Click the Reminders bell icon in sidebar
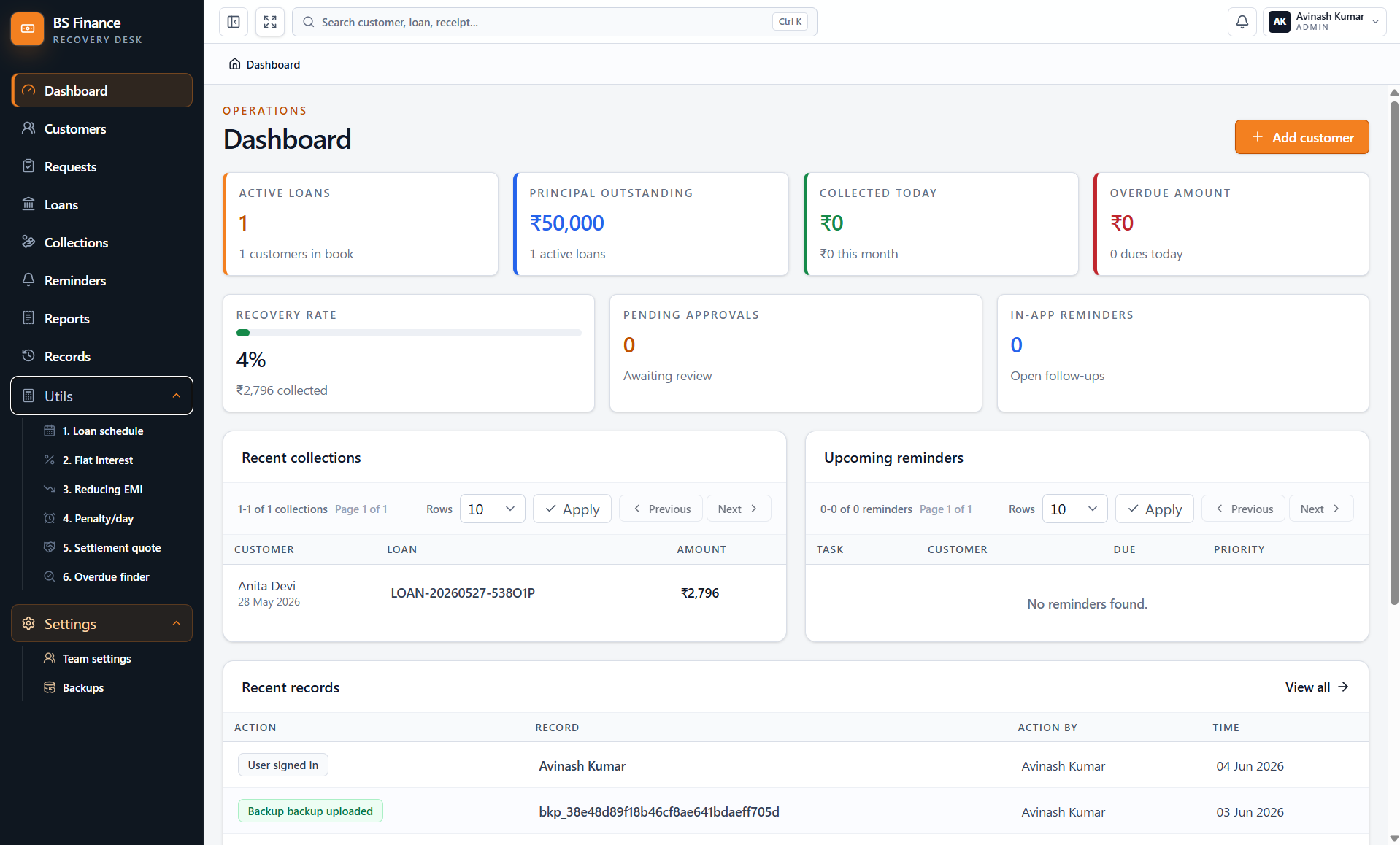Image resolution: width=1400 pixels, height=845 pixels. (28, 280)
